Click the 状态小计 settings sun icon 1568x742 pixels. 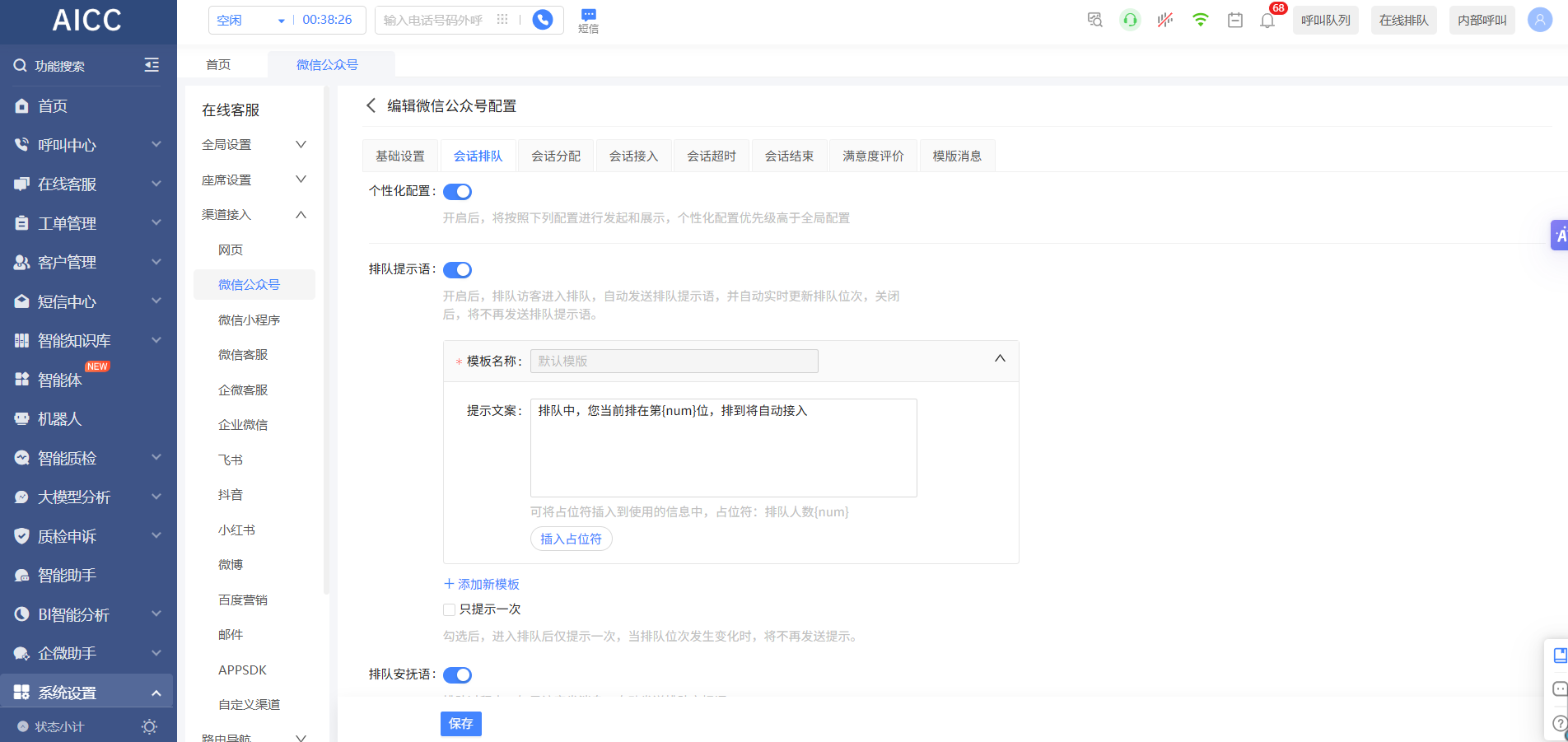coord(149,726)
